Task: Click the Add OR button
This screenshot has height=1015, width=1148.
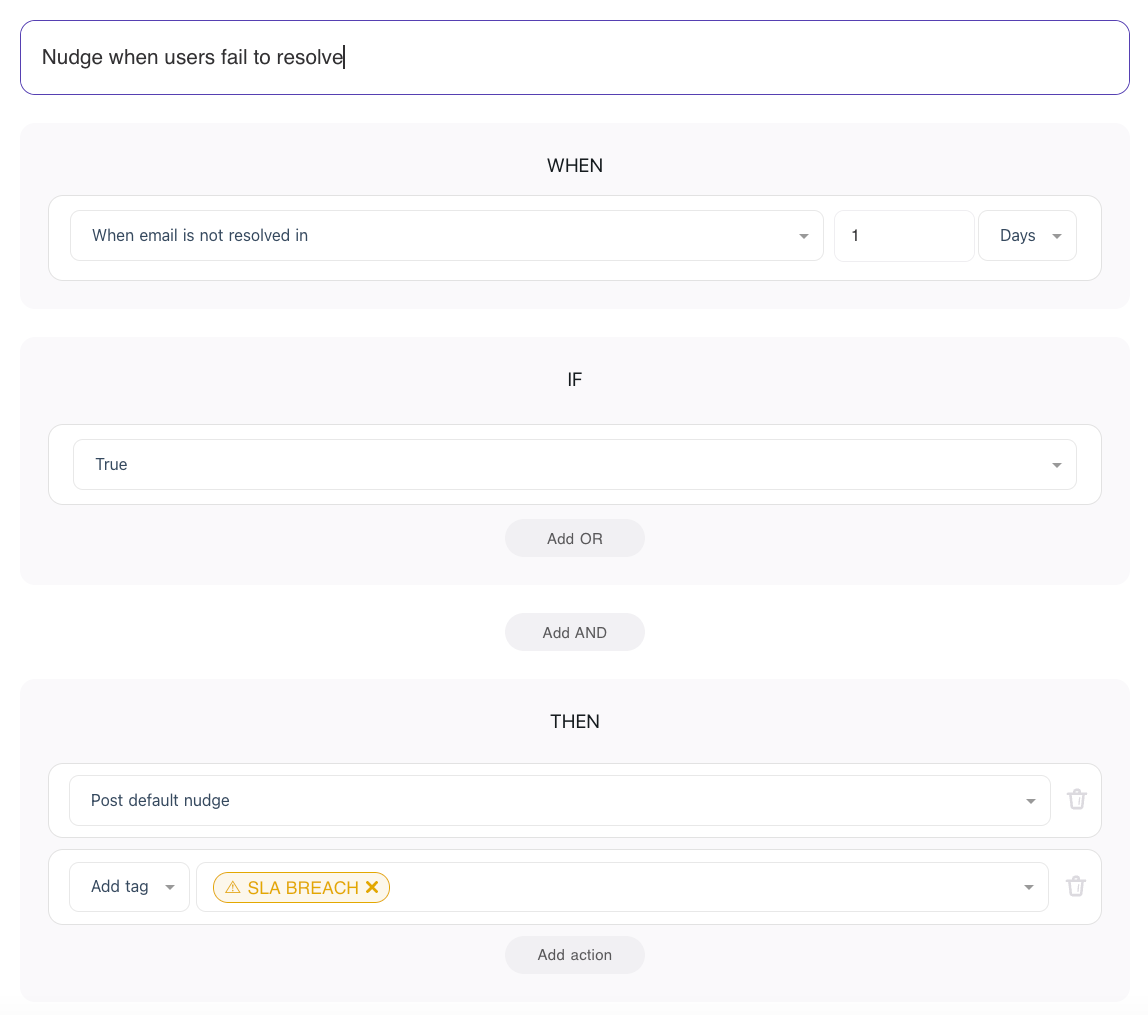Action: [575, 539]
